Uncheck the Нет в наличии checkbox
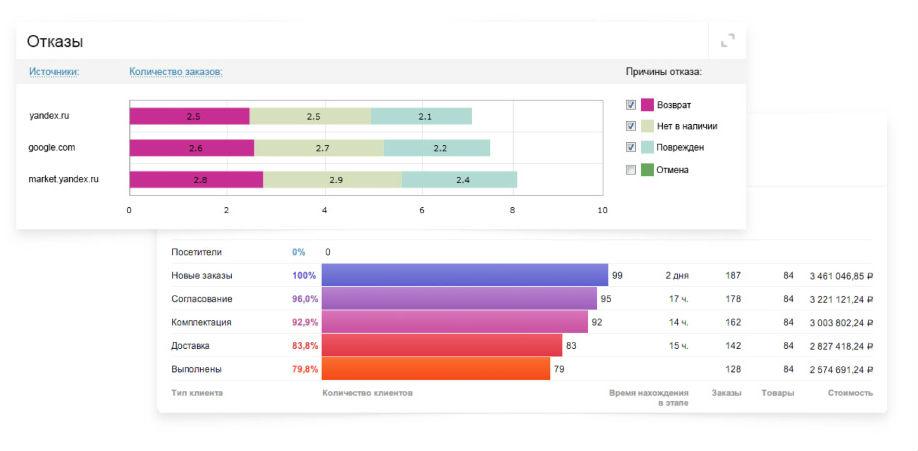Image resolution: width=918 pixels, height=451 pixels. (630, 126)
